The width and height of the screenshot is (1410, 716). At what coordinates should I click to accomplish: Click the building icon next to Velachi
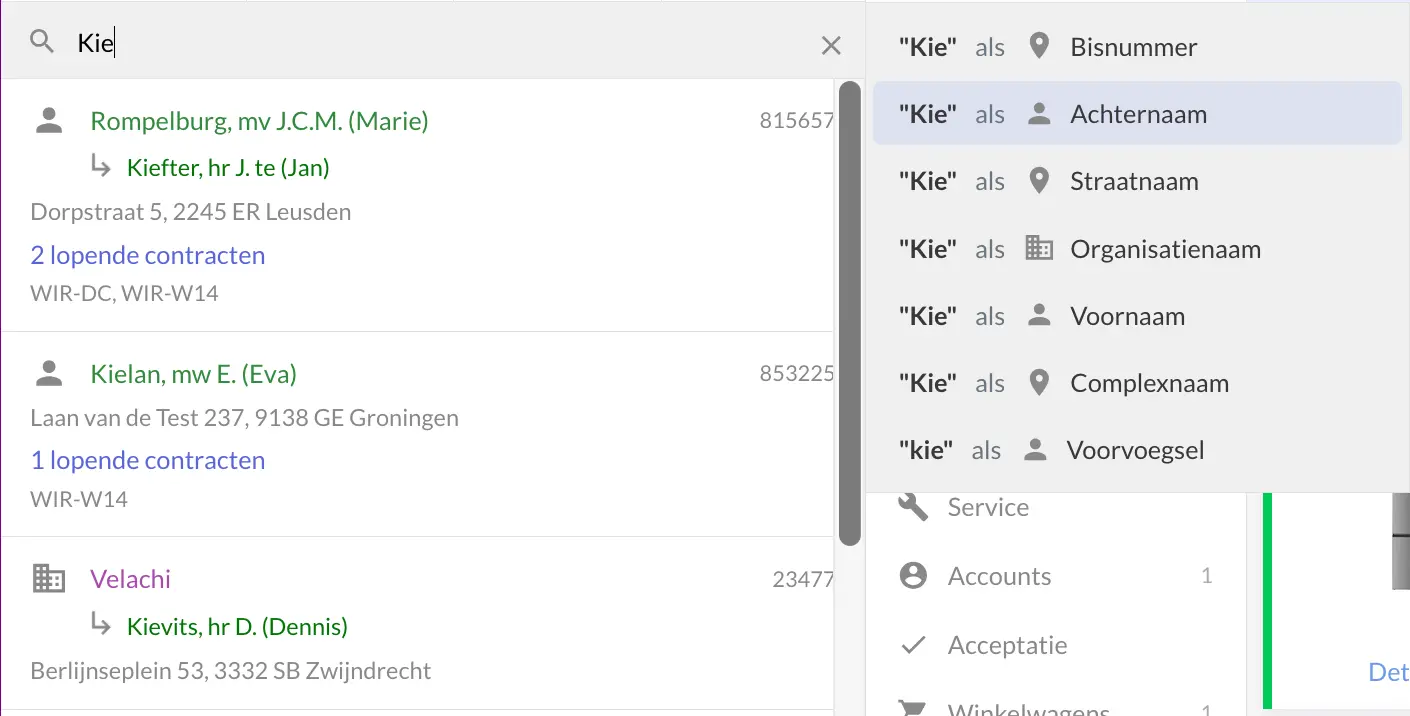pyautogui.click(x=48, y=577)
